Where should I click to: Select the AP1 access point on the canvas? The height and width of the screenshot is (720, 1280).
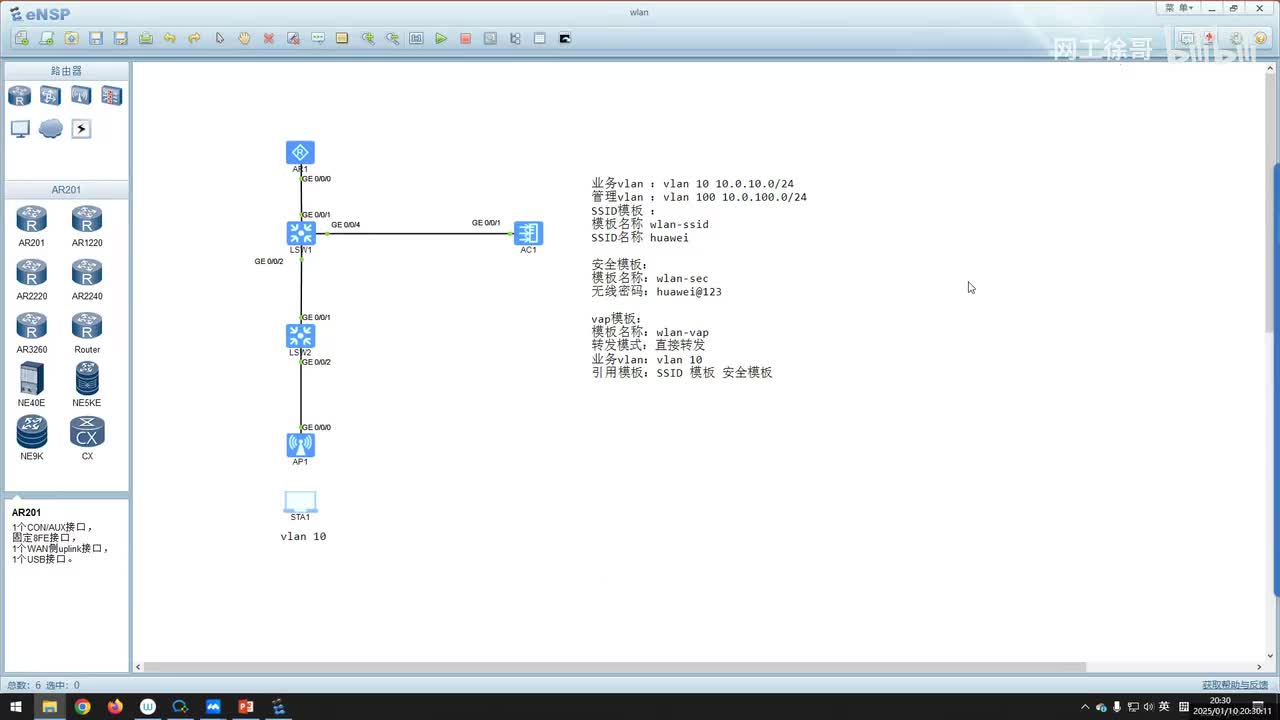pos(300,445)
